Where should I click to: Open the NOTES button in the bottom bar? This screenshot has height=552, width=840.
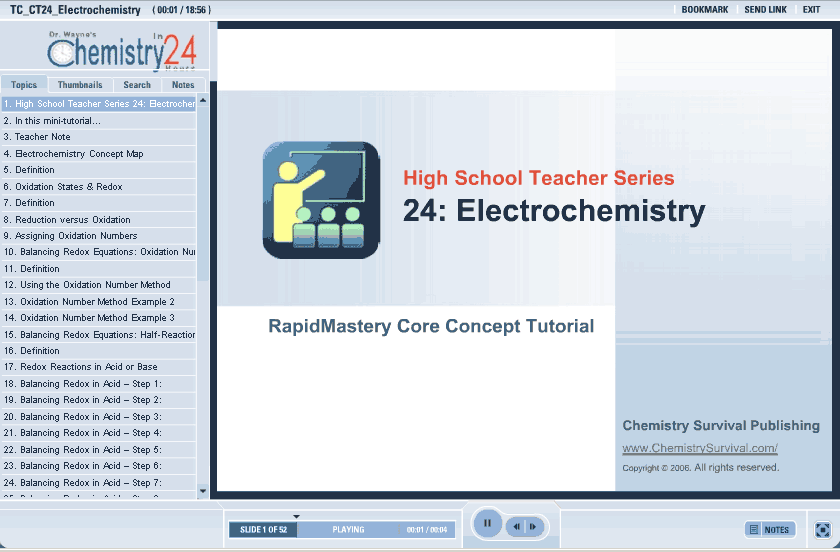769,529
